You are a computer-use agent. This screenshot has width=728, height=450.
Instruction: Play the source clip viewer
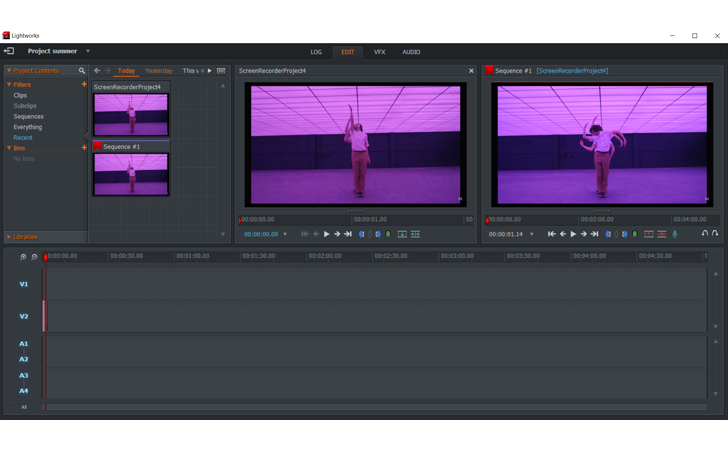[326, 234]
